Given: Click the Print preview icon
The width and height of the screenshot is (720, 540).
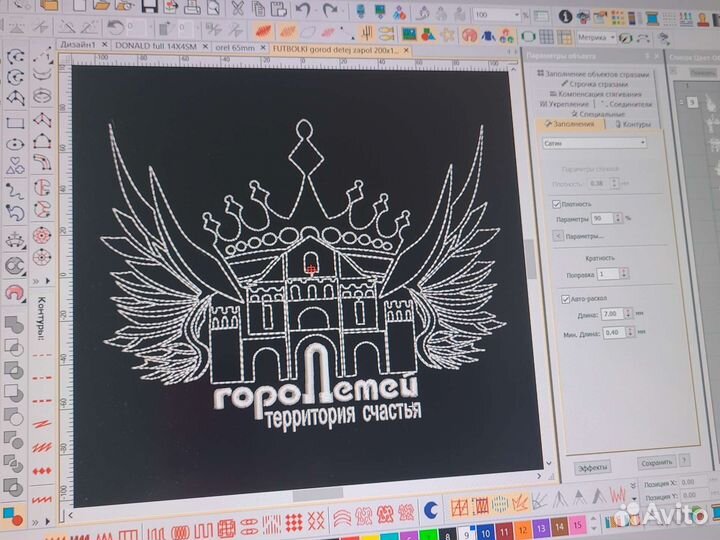Looking at the screenshot, I should [x=214, y=7].
